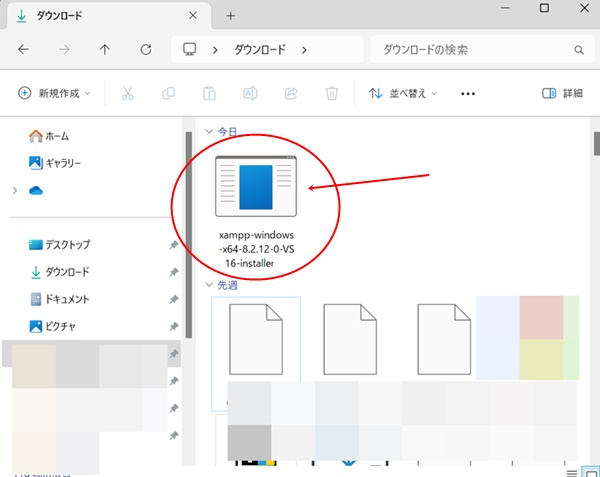The image size is (600, 477).
Task: Click the Delete trash can icon
Action: [331, 93]
